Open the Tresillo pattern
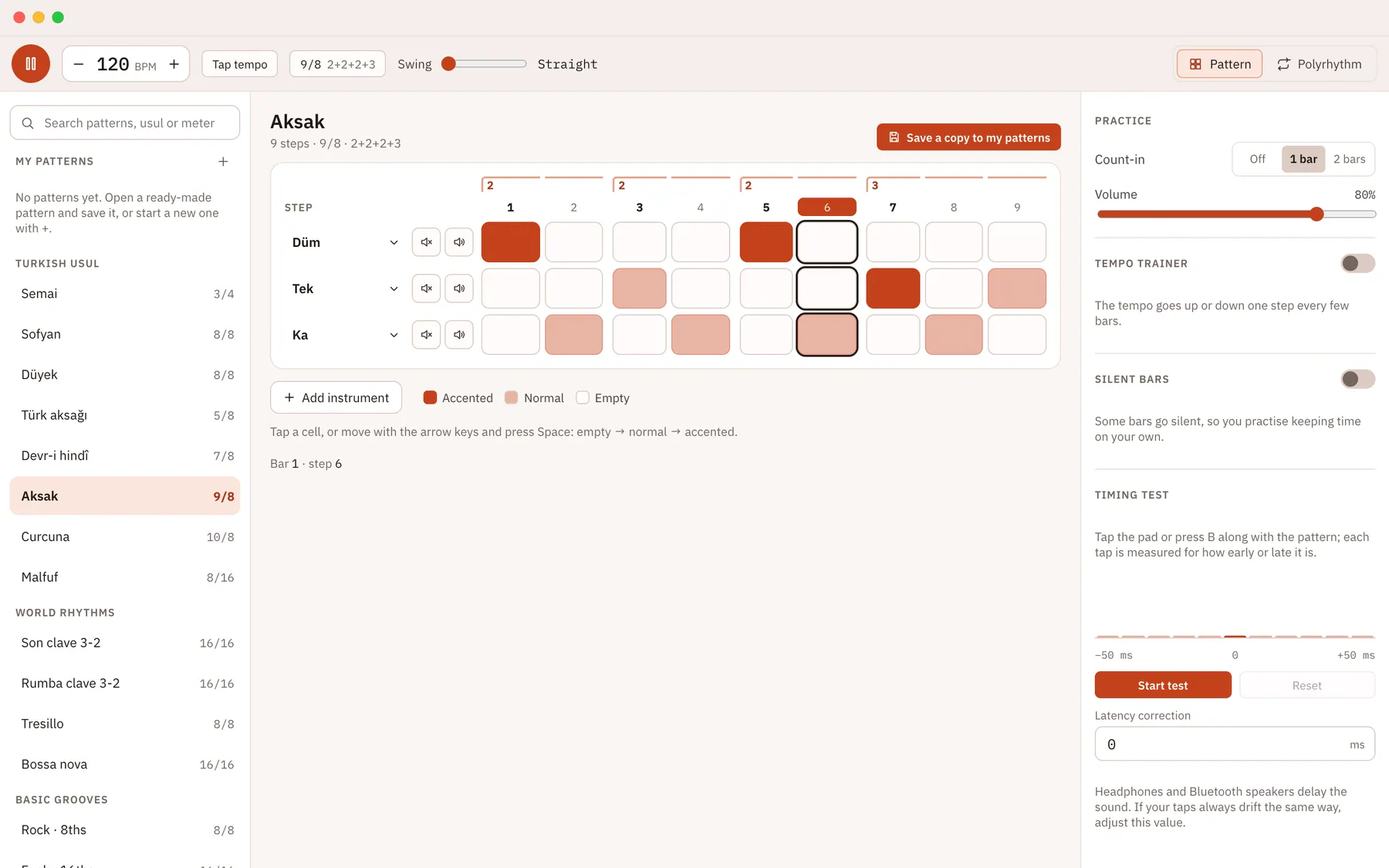 point(125,724)
